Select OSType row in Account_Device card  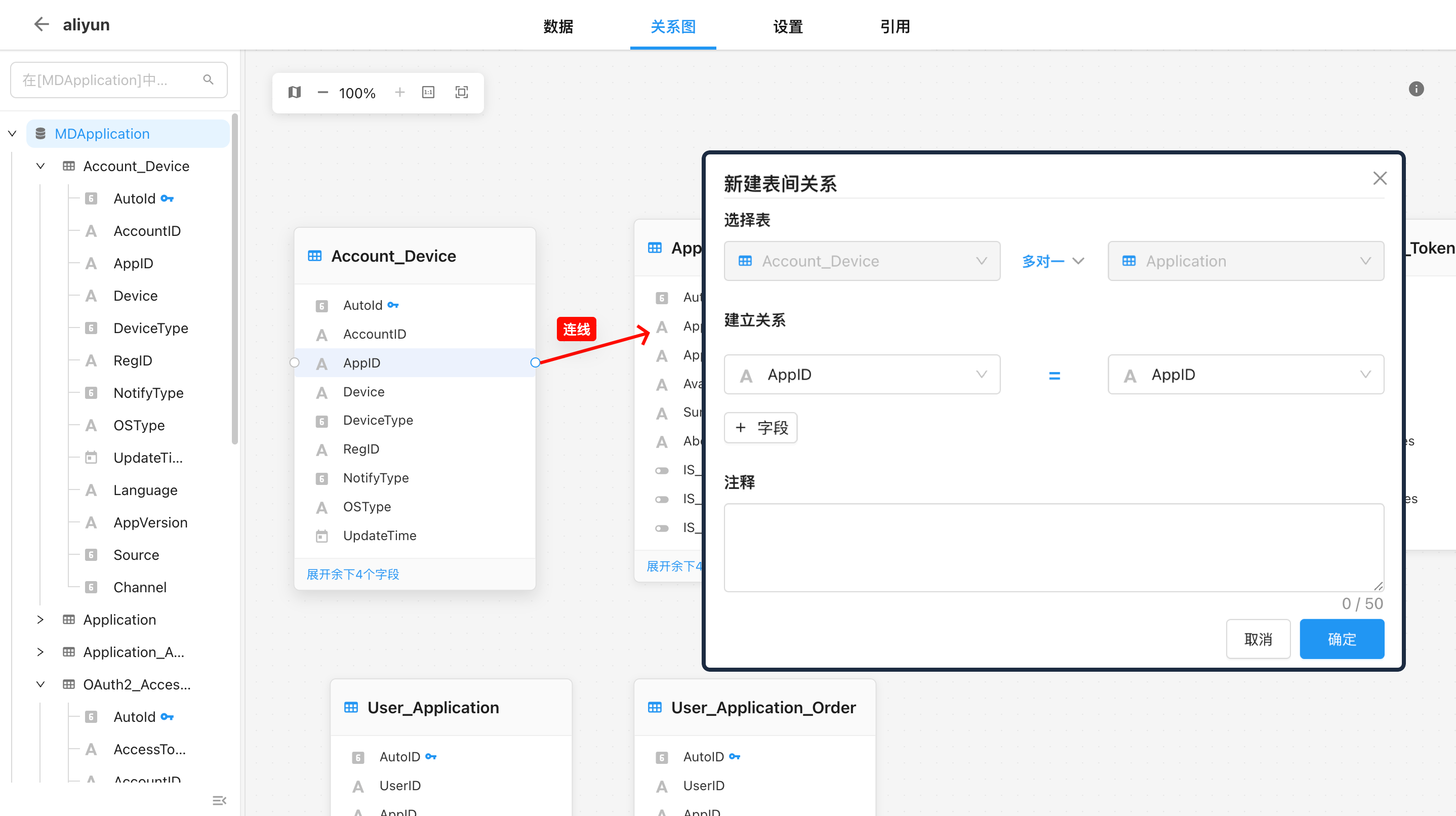pyautogui.click(x=414, y=506)
